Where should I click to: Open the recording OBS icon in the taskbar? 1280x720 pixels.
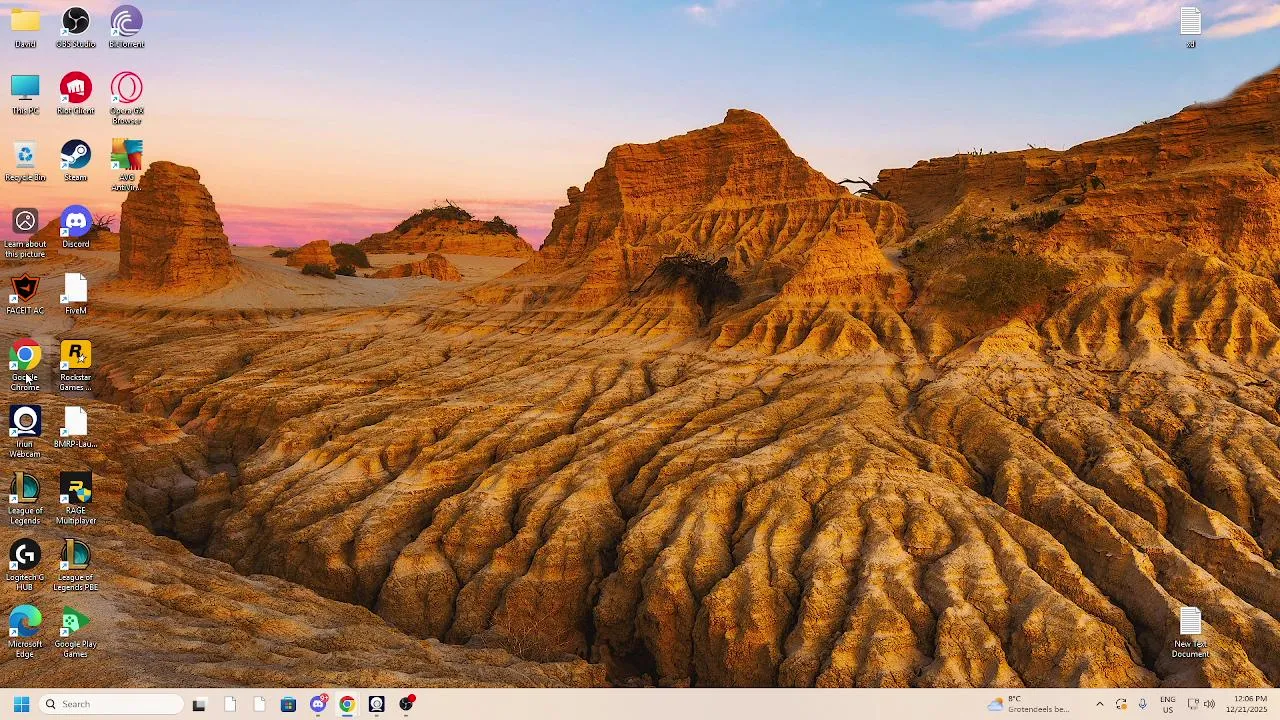pos(406,704)
